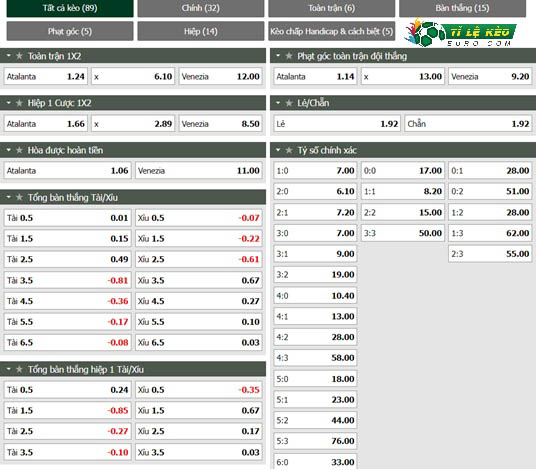The image size is (536, 470).
Task: Select Tài 2.5 at 0.49 full match
Action: 67,259
